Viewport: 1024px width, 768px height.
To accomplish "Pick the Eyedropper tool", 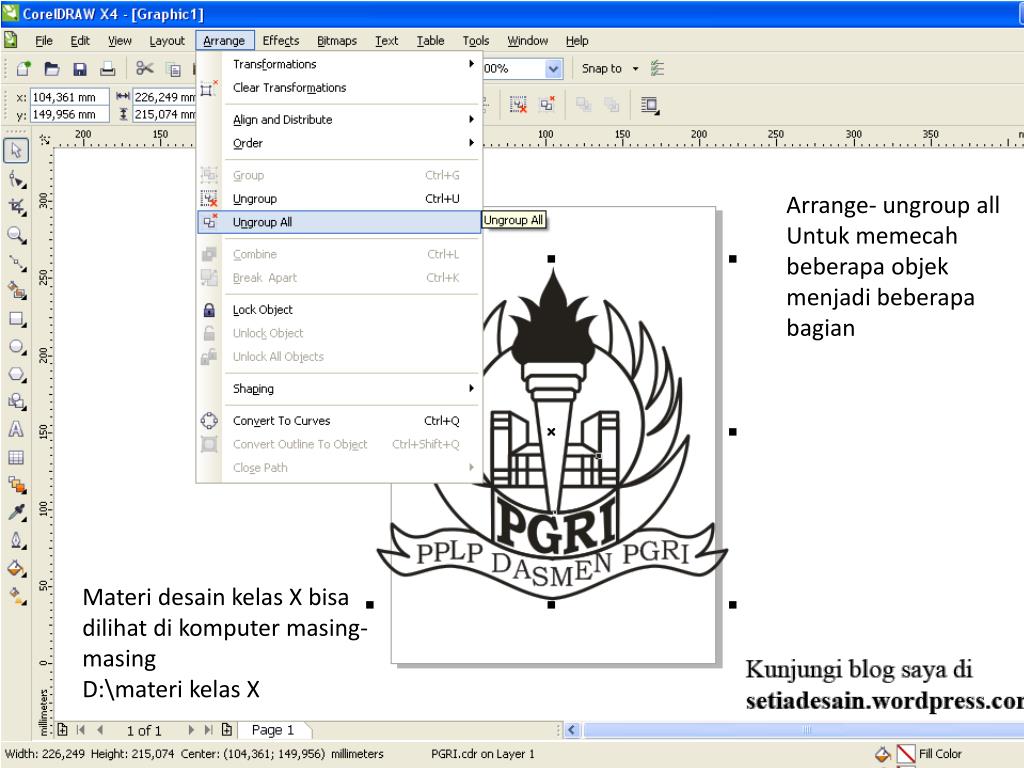I will [x=16, y=513].
